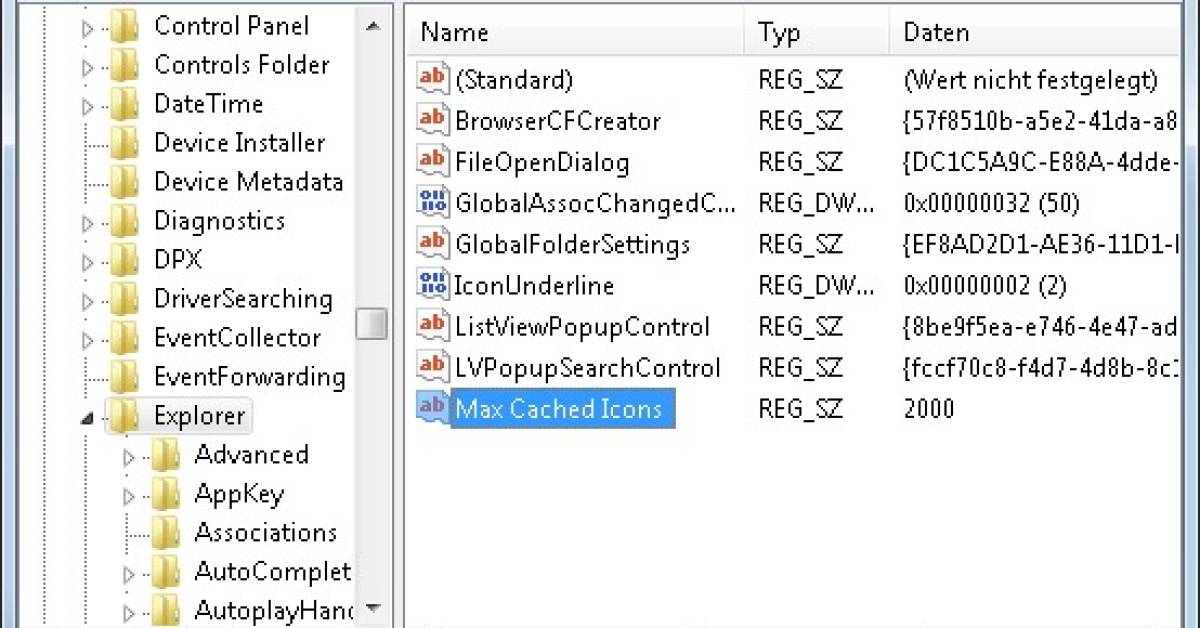Expand the Advanced subkey
This screenshot has width=1200, height=628.
[128, 457]
